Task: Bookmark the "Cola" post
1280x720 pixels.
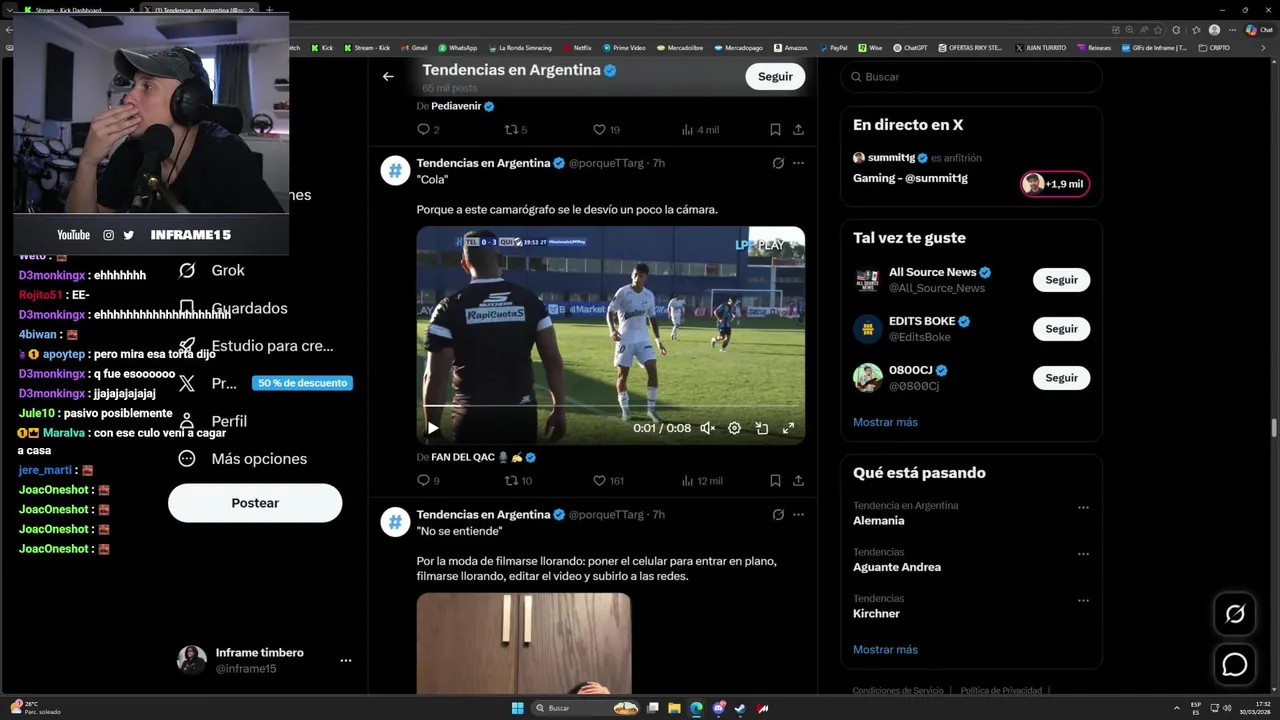Action: tap(775, 481)
